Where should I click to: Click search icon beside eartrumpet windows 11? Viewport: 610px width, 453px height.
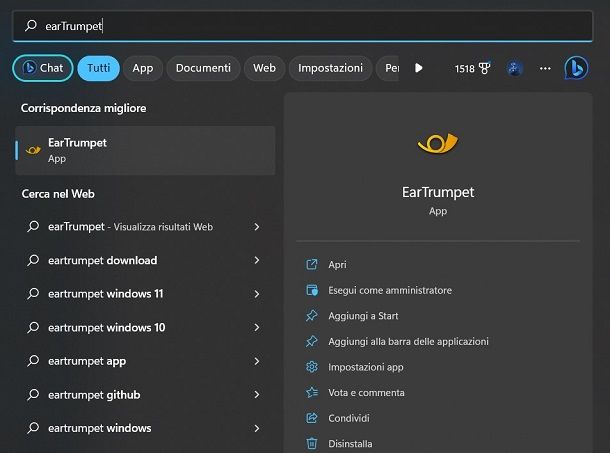pos(33,293)
